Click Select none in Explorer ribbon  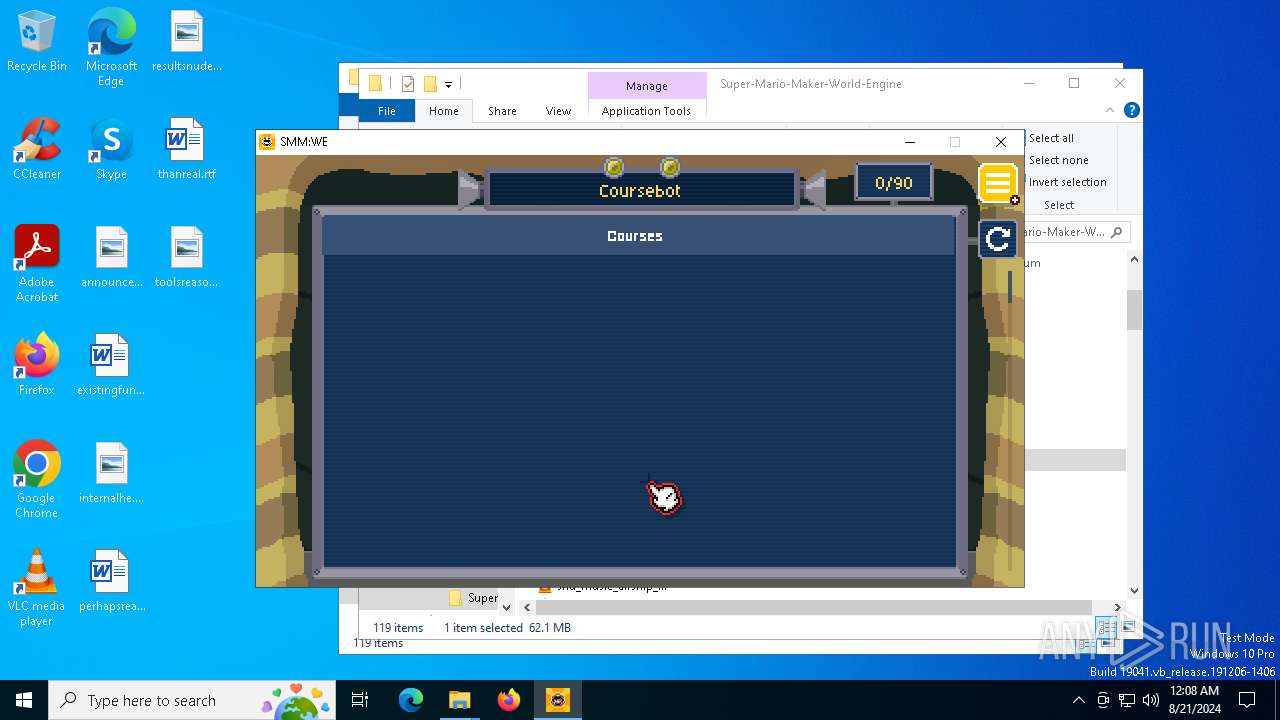point(1058,160)
